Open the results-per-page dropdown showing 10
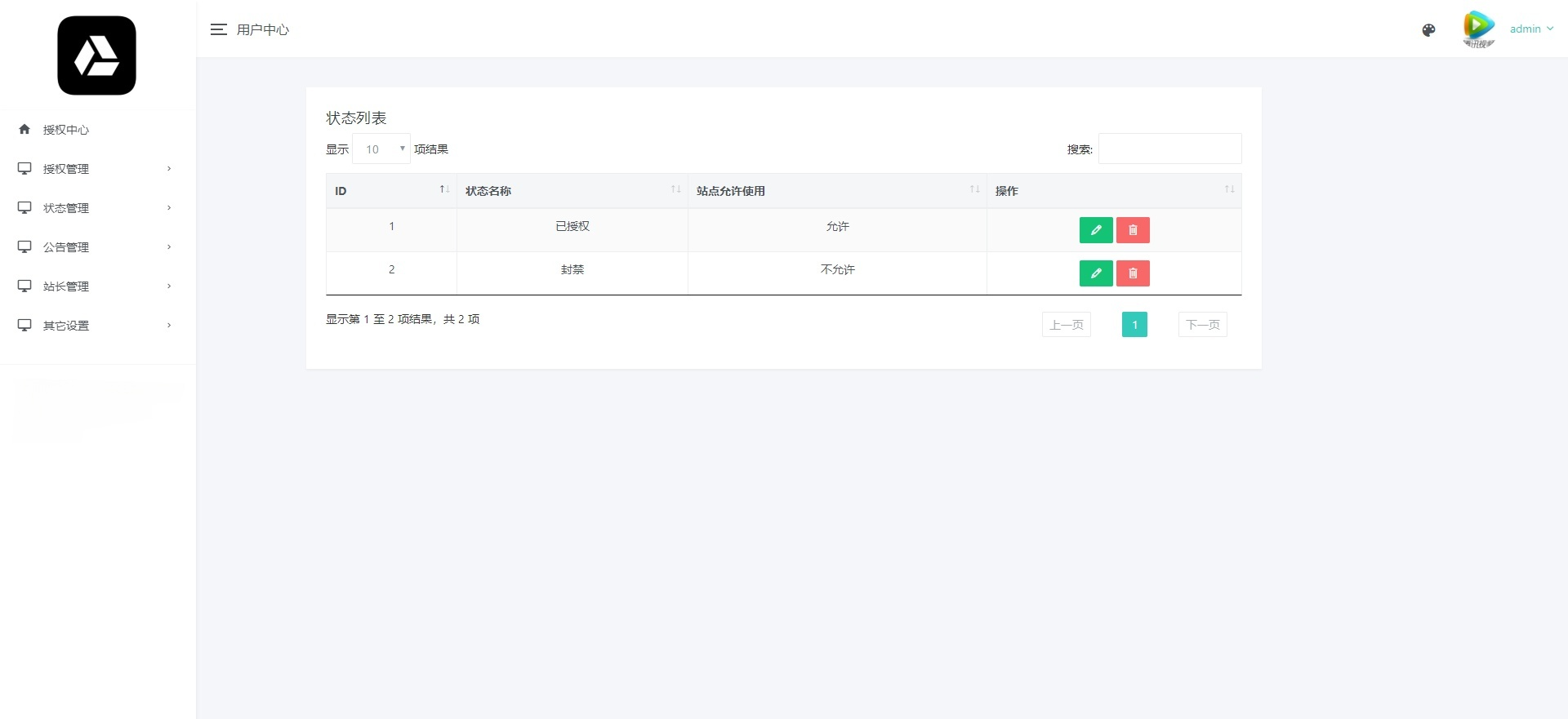The width and height of the screenshot is (1568, 719). 381,149
